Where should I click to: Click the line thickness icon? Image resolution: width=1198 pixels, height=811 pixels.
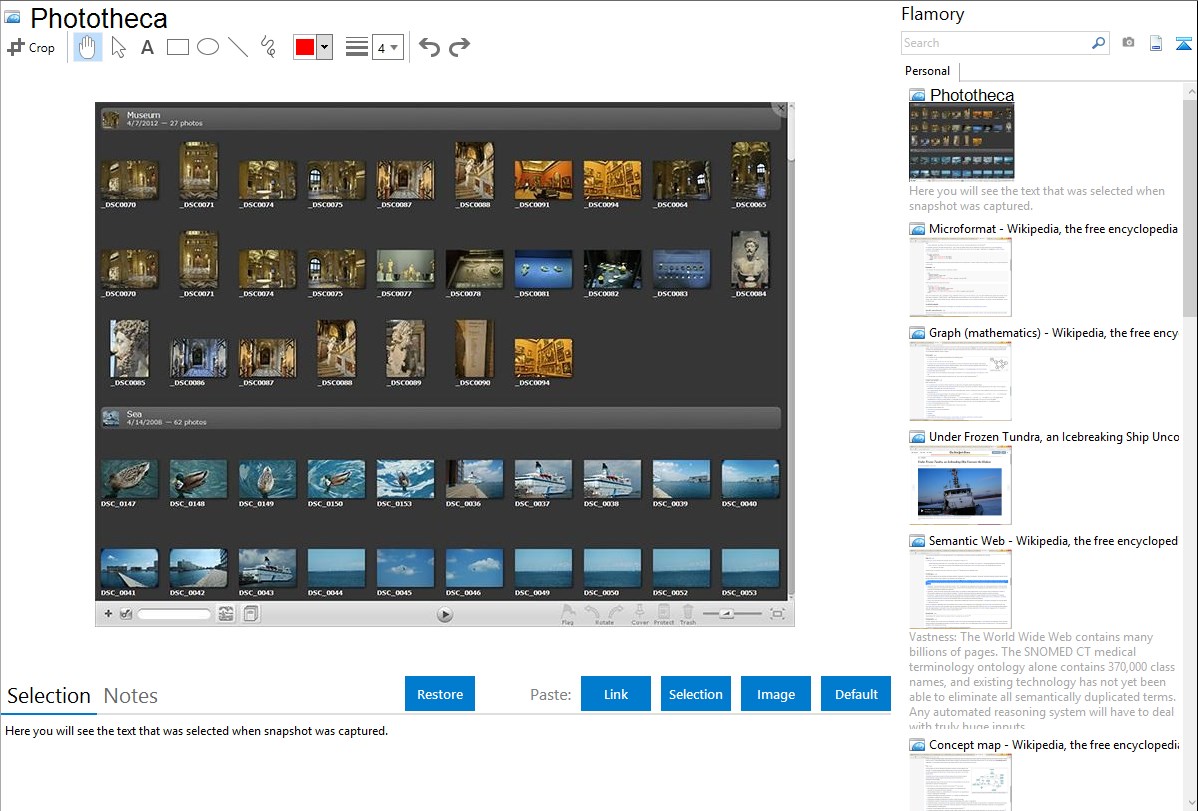[x=357, y=47]
